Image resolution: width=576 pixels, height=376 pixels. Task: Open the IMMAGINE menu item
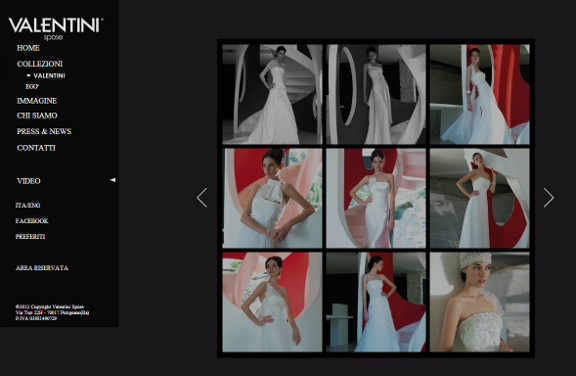[37, 101]
